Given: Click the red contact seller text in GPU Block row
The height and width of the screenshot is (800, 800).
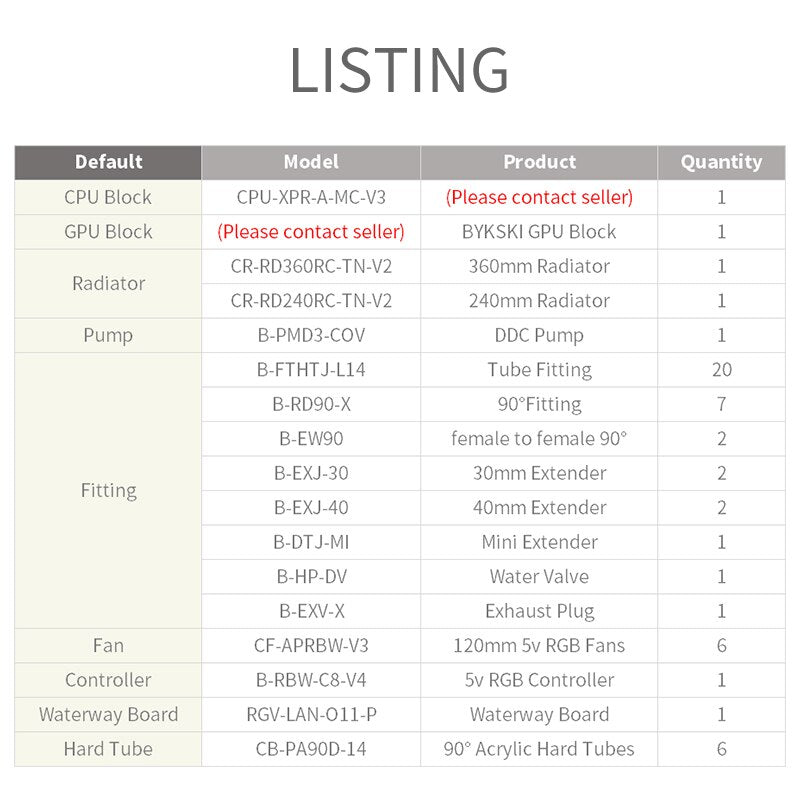Looking at the screenshot, I should [x=311, y=232].
